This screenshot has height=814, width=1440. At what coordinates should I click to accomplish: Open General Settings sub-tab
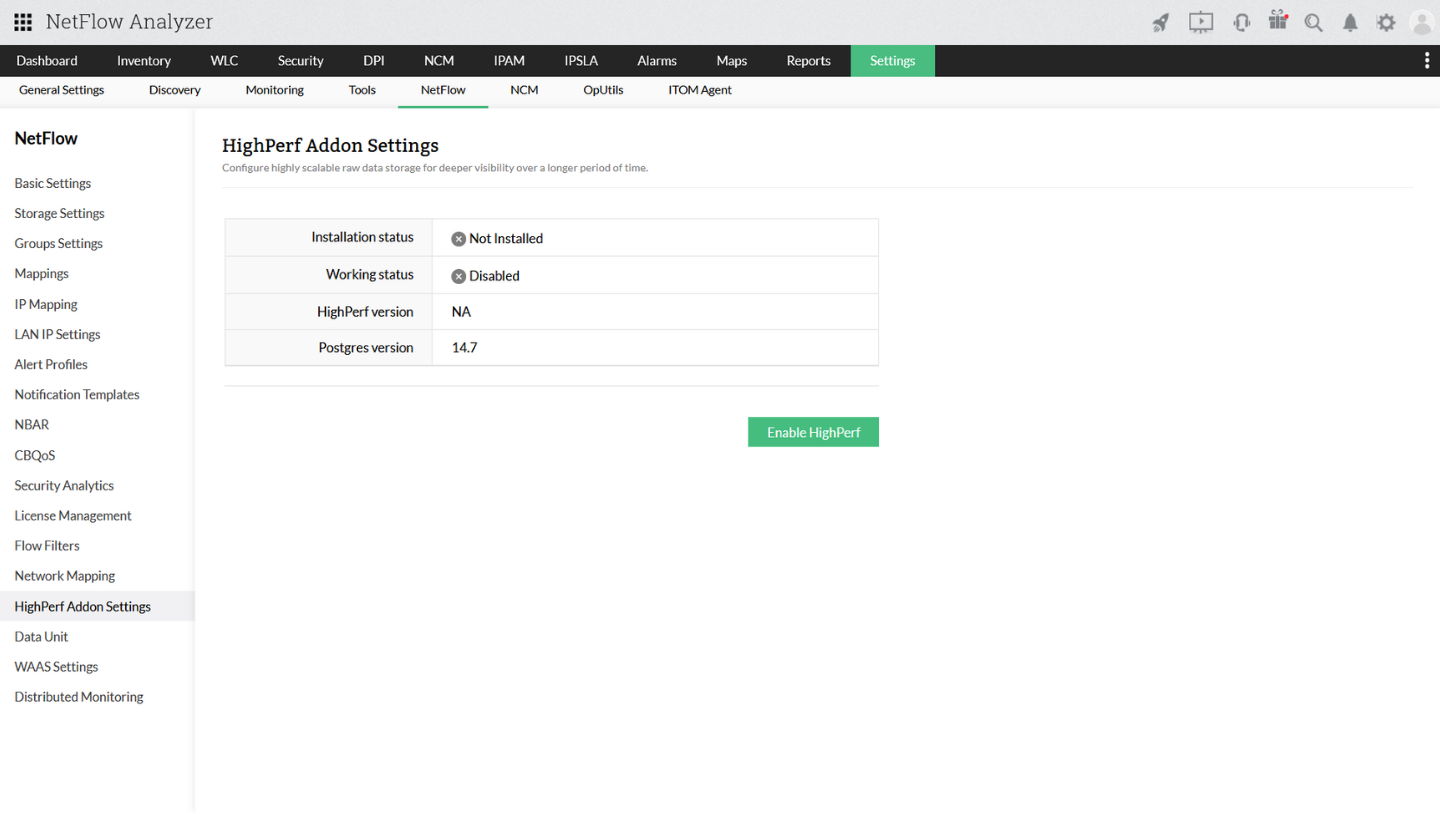pos(62,90)
